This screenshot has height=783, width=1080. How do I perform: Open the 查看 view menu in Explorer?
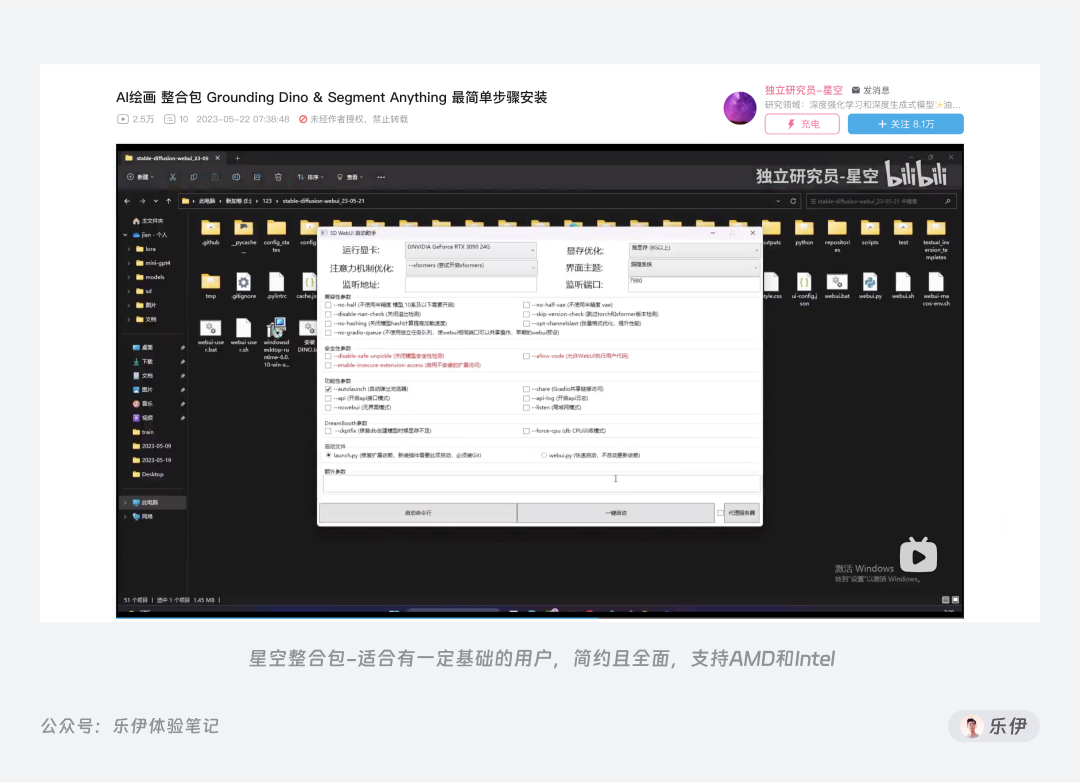pyautogui.click(x=352, y=177)
